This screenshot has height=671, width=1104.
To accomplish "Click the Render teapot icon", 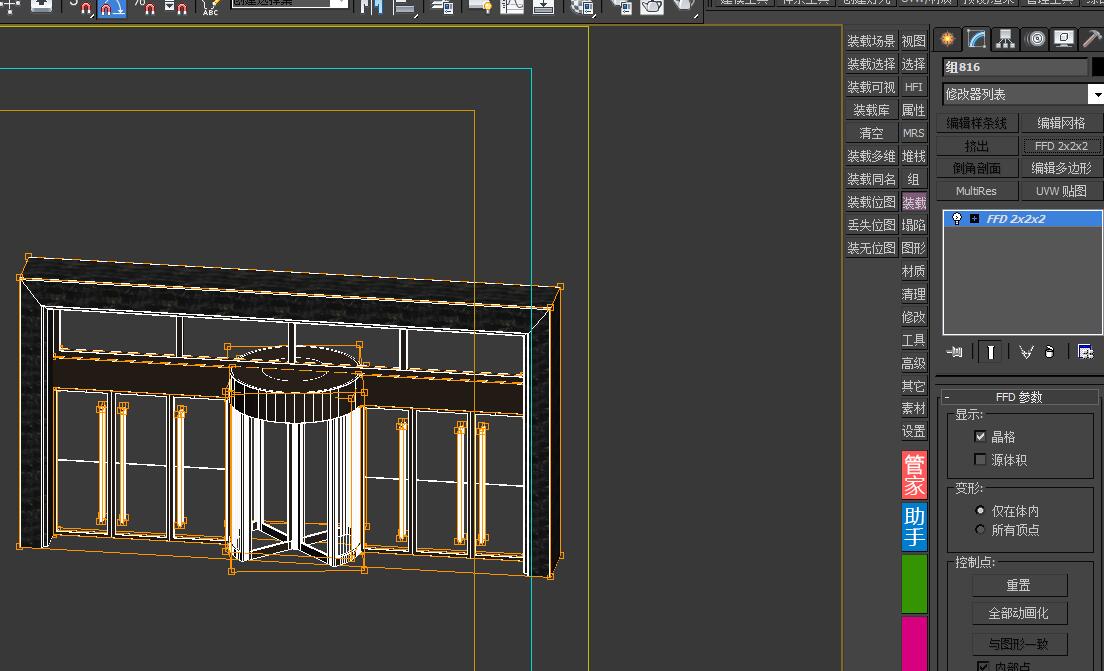I will 651,7.
